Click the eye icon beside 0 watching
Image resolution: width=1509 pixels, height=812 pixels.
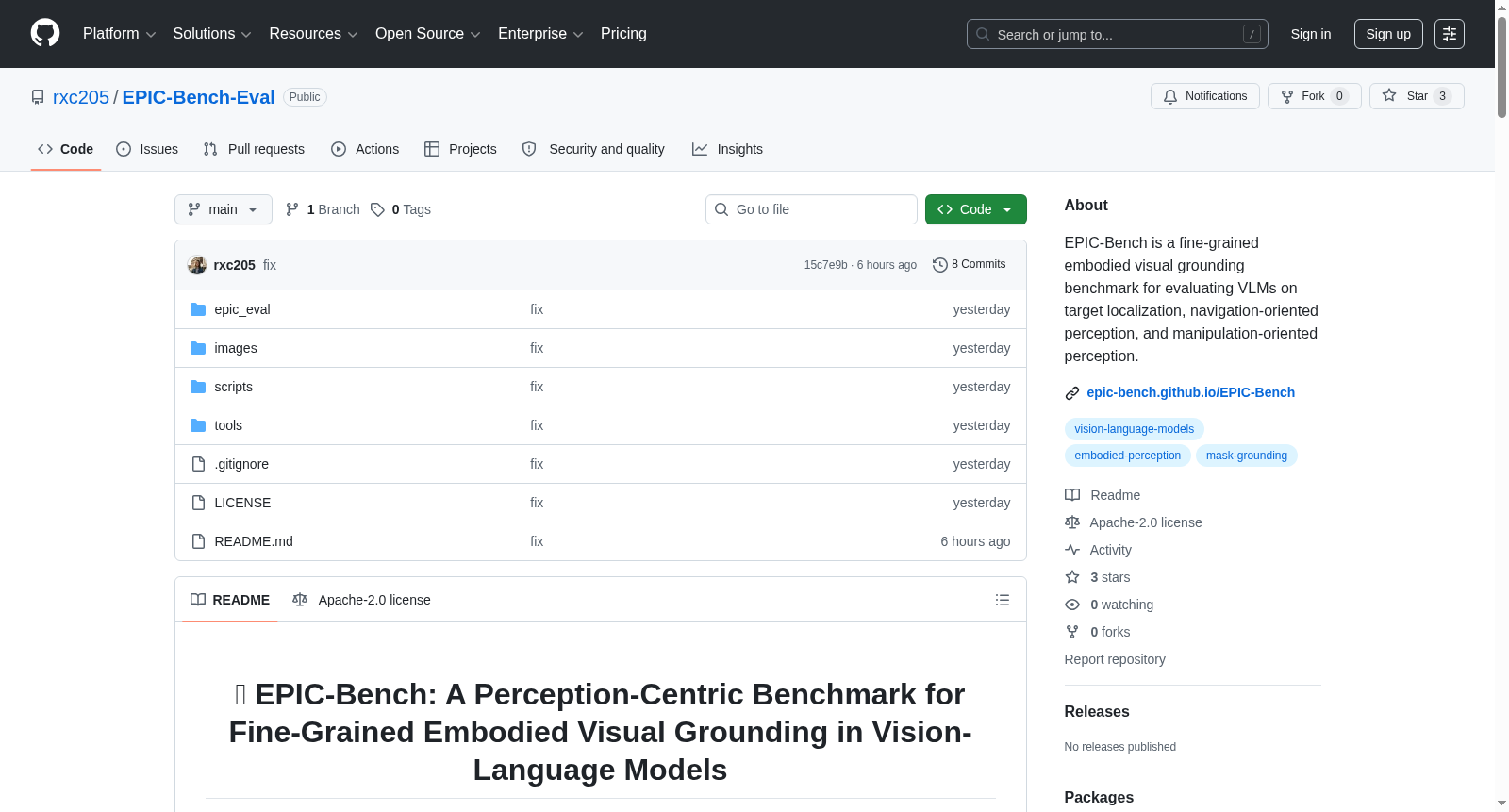[1072, 605]
